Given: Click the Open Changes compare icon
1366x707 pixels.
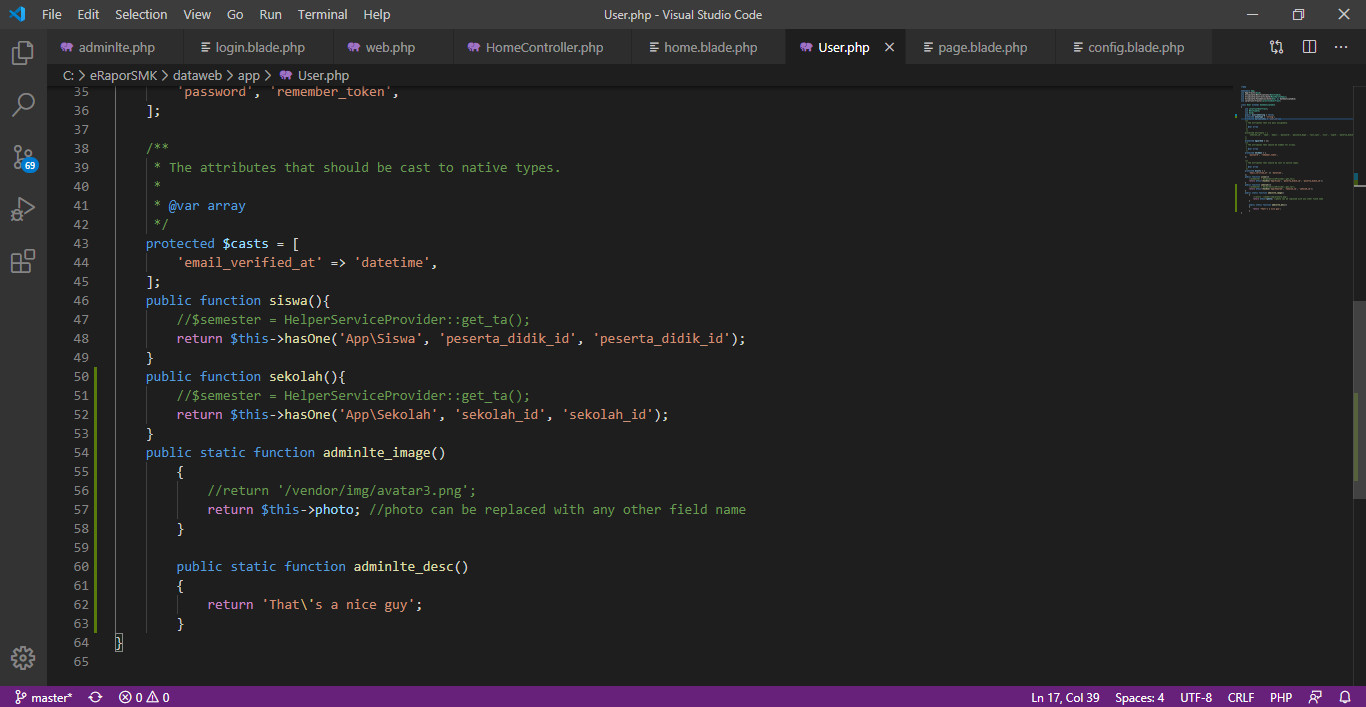Looking at the screenshot, I should [x=1277, y=47].
